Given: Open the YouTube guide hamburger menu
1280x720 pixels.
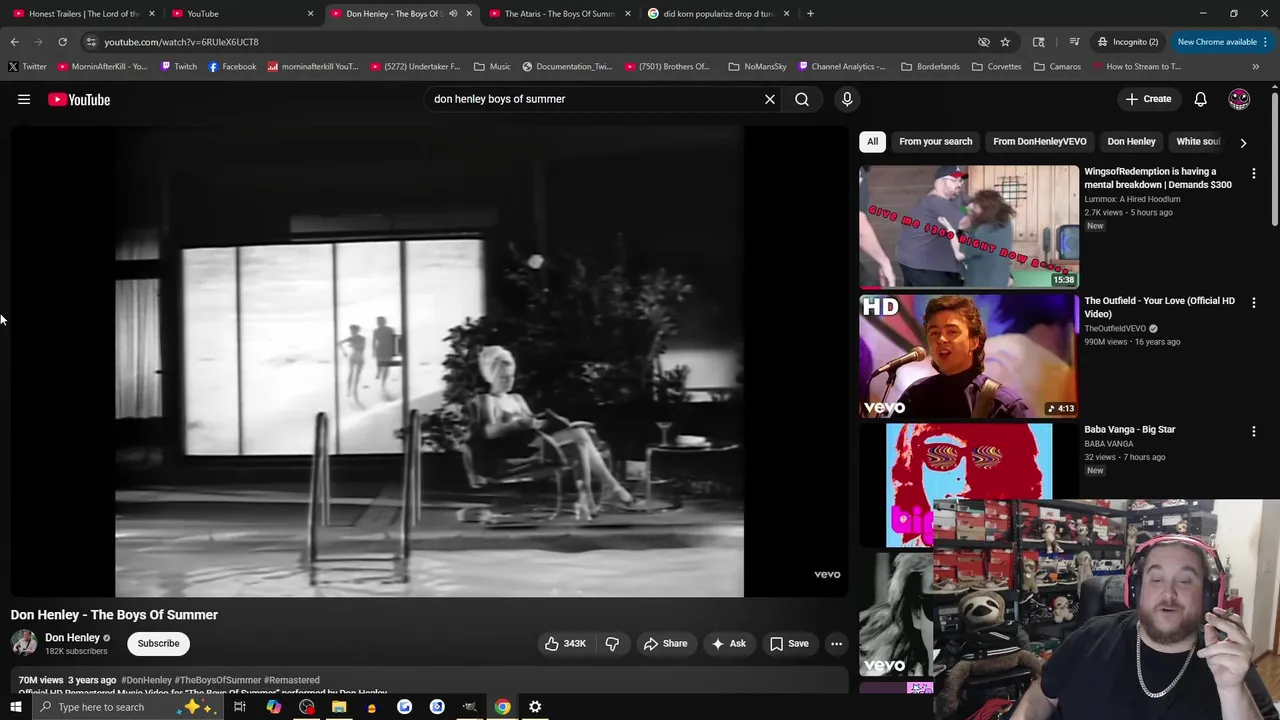Looking at the screenshot, I should tap(24, 99).
